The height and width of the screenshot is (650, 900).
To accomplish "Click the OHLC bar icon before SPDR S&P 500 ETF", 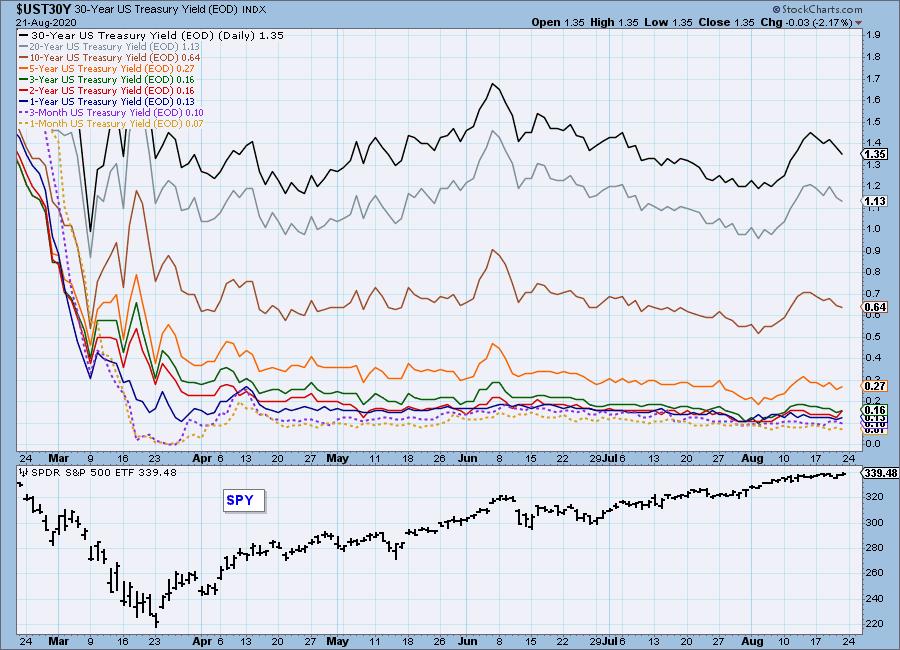I will point(23,473).
